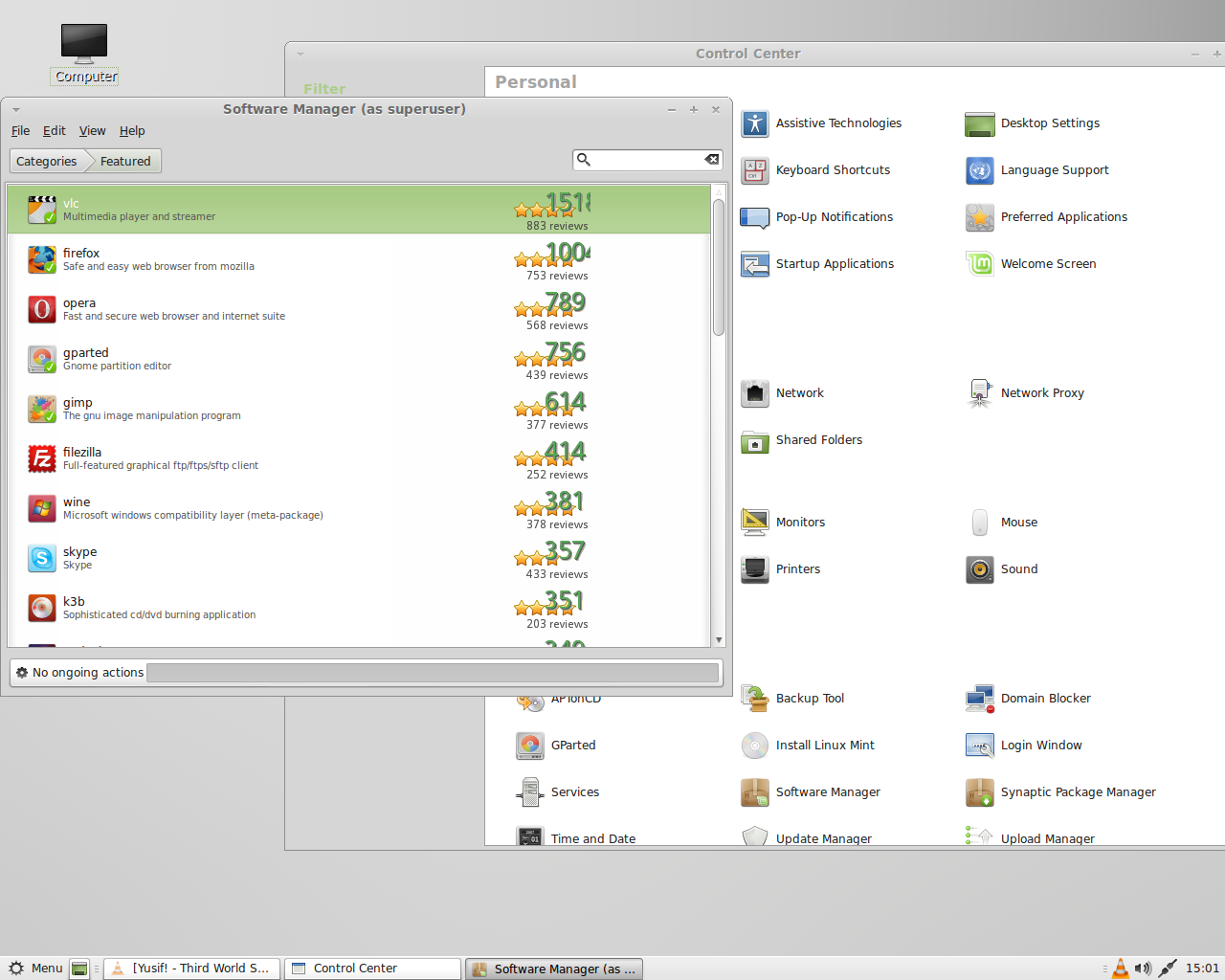Open the Domain Blocker icon
The height and width of the screenshot is (980, 1225).
point(980,699)
